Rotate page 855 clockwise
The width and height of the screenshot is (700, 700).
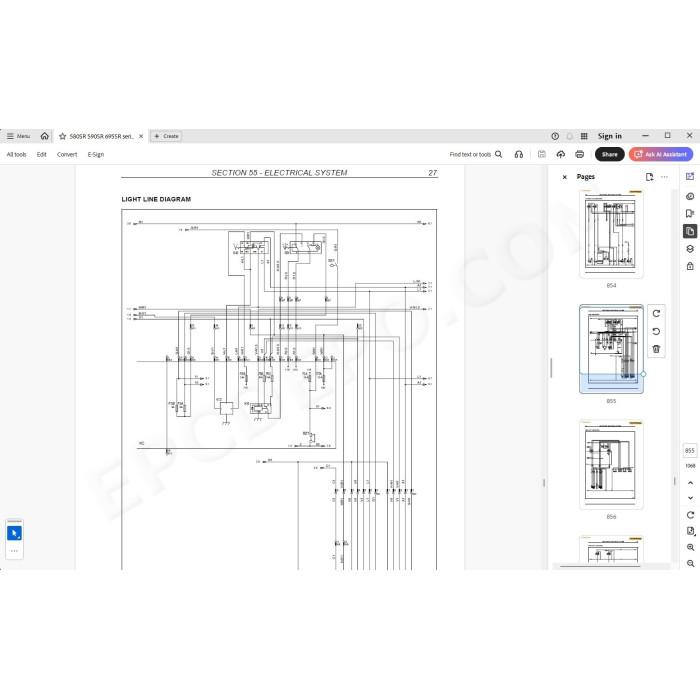pos(656,313)
